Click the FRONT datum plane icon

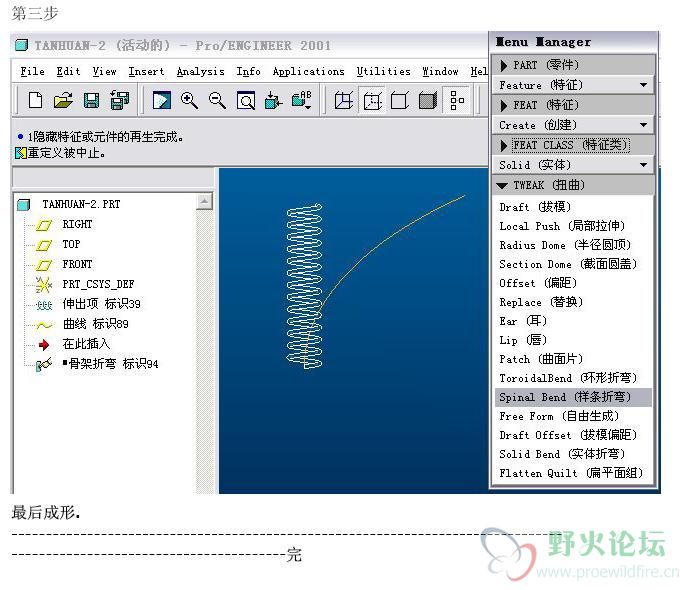click(x=44, y=265)
